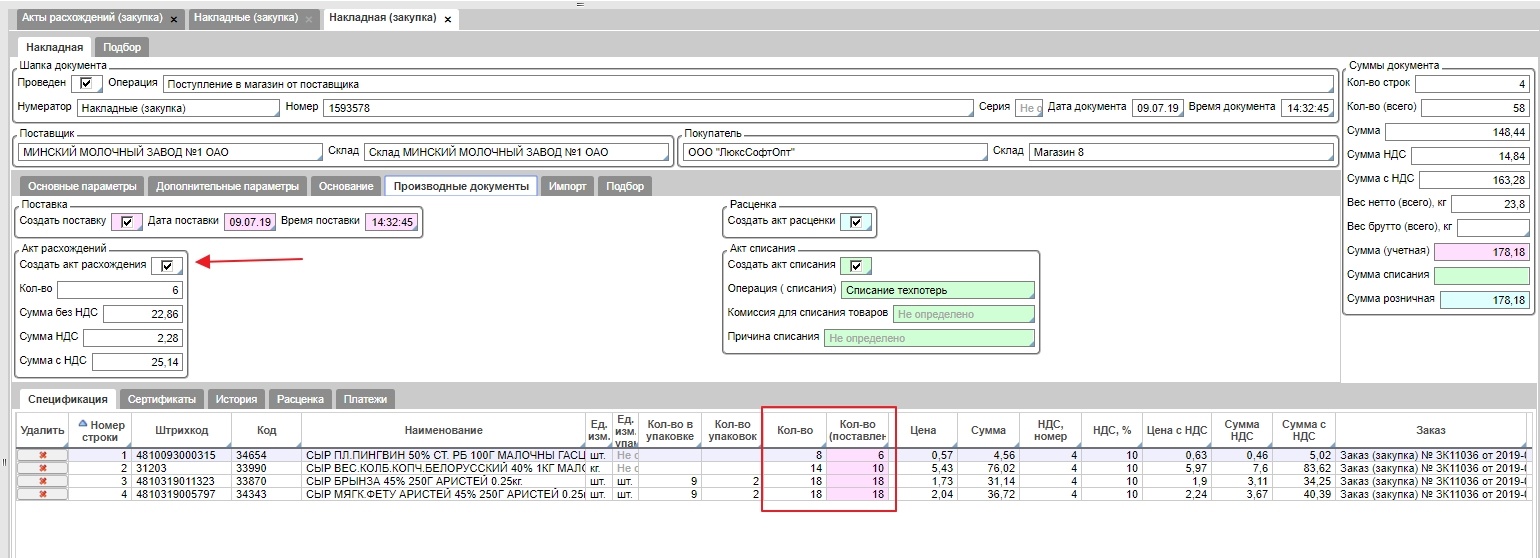Close the Акты расхождений (закупка) tab

[174, 19]
